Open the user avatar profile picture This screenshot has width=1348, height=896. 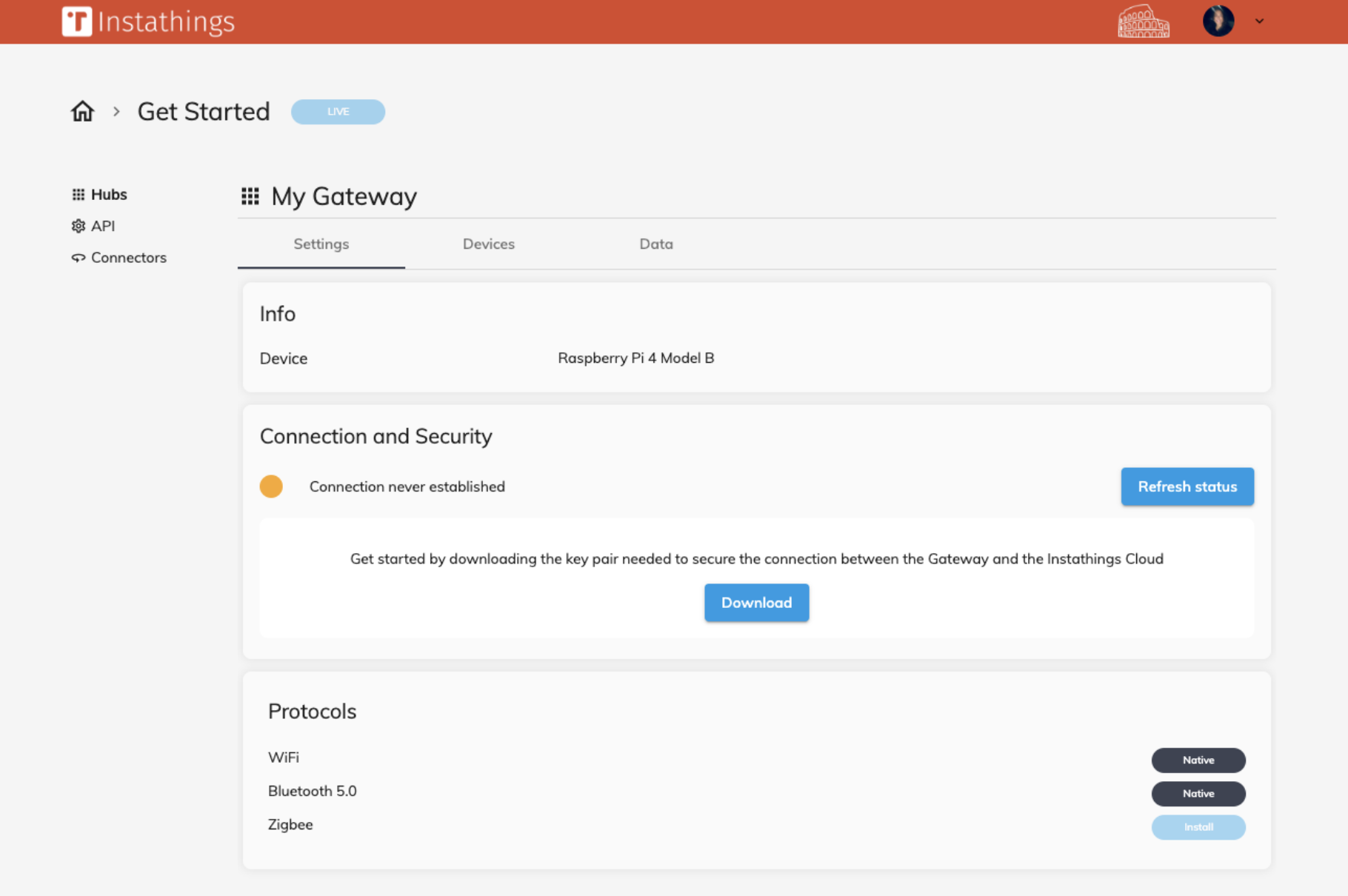tap(1218, 21)
